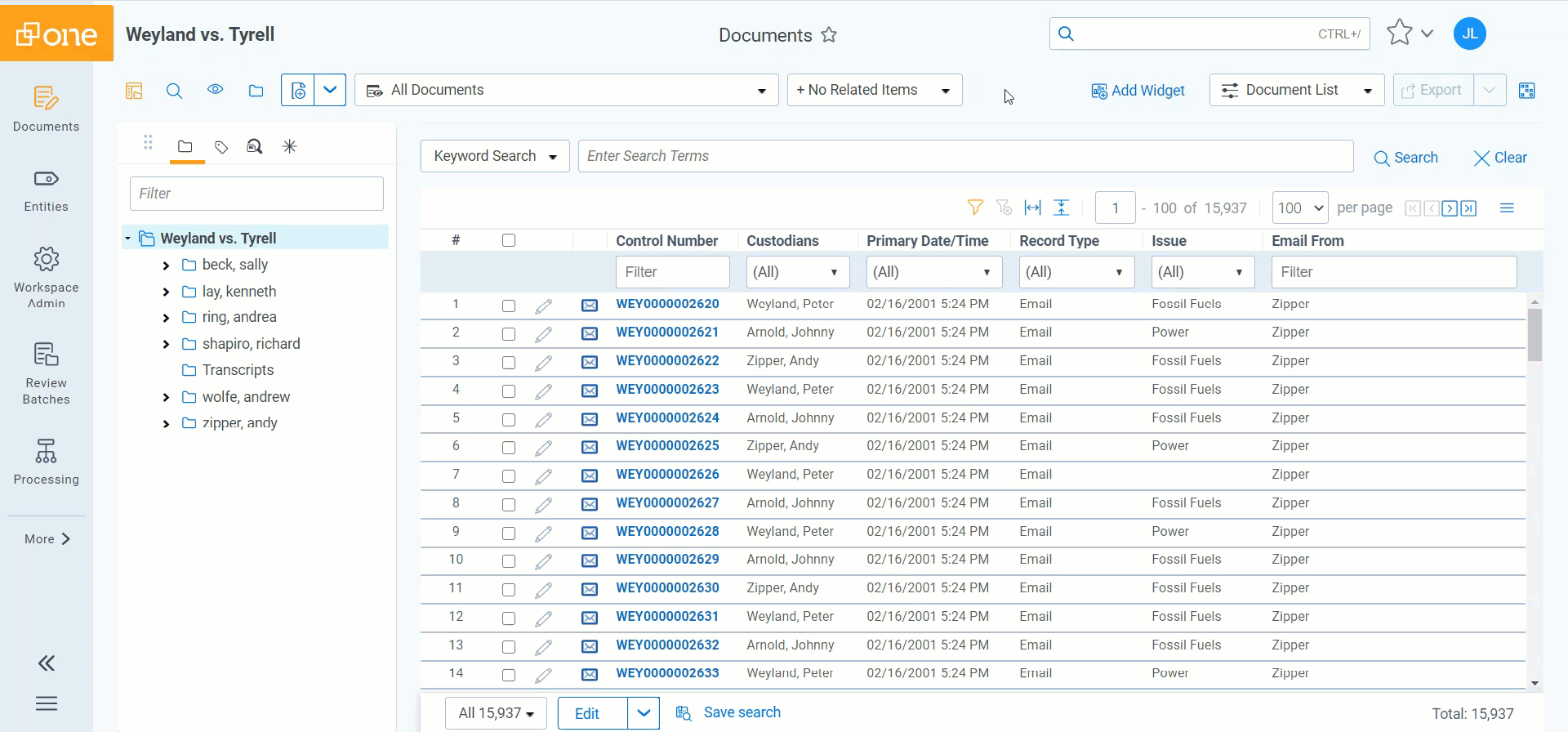Expand the beck, sally folder
Screen dimensions: 1568x732
(x=166, y=266)
